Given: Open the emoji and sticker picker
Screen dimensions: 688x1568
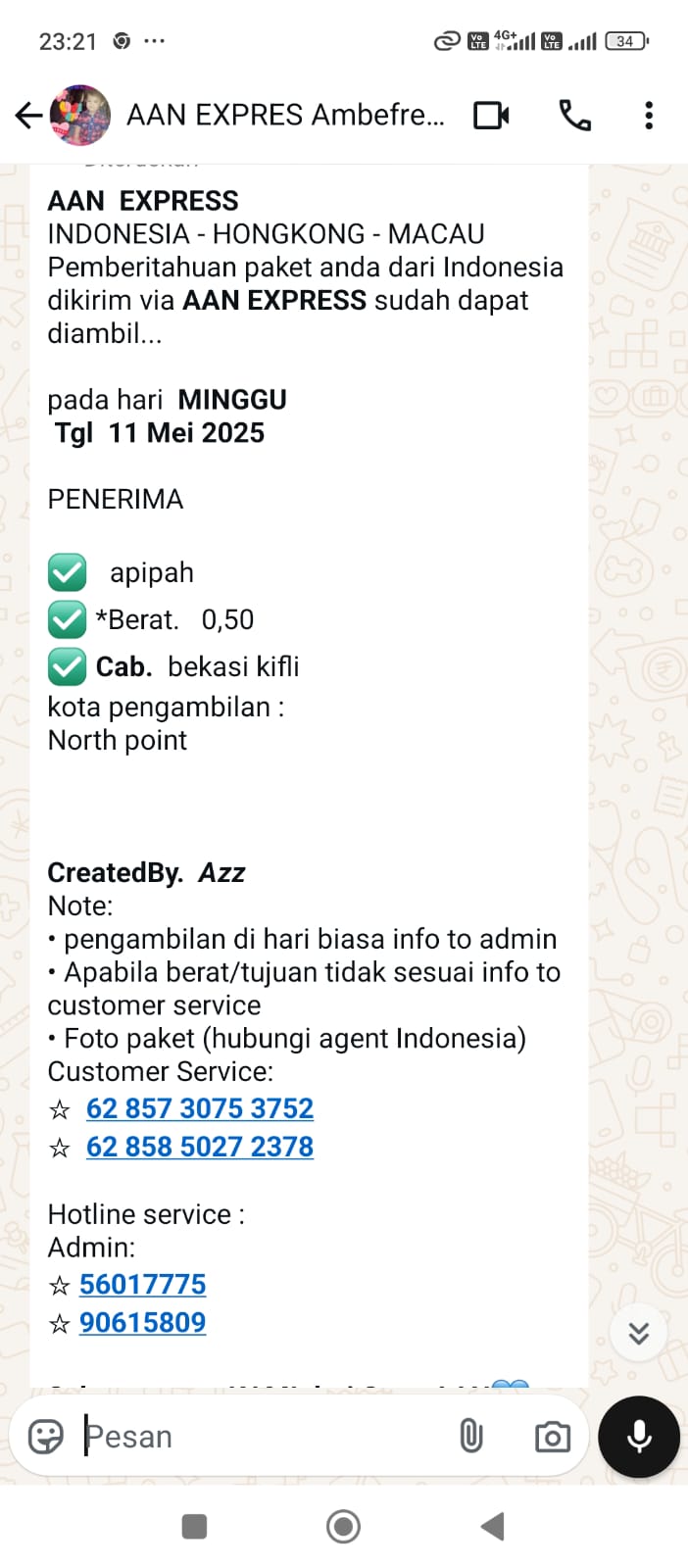Looking at the screenshot, I should pyautogui.click(x=46, y=1437).
